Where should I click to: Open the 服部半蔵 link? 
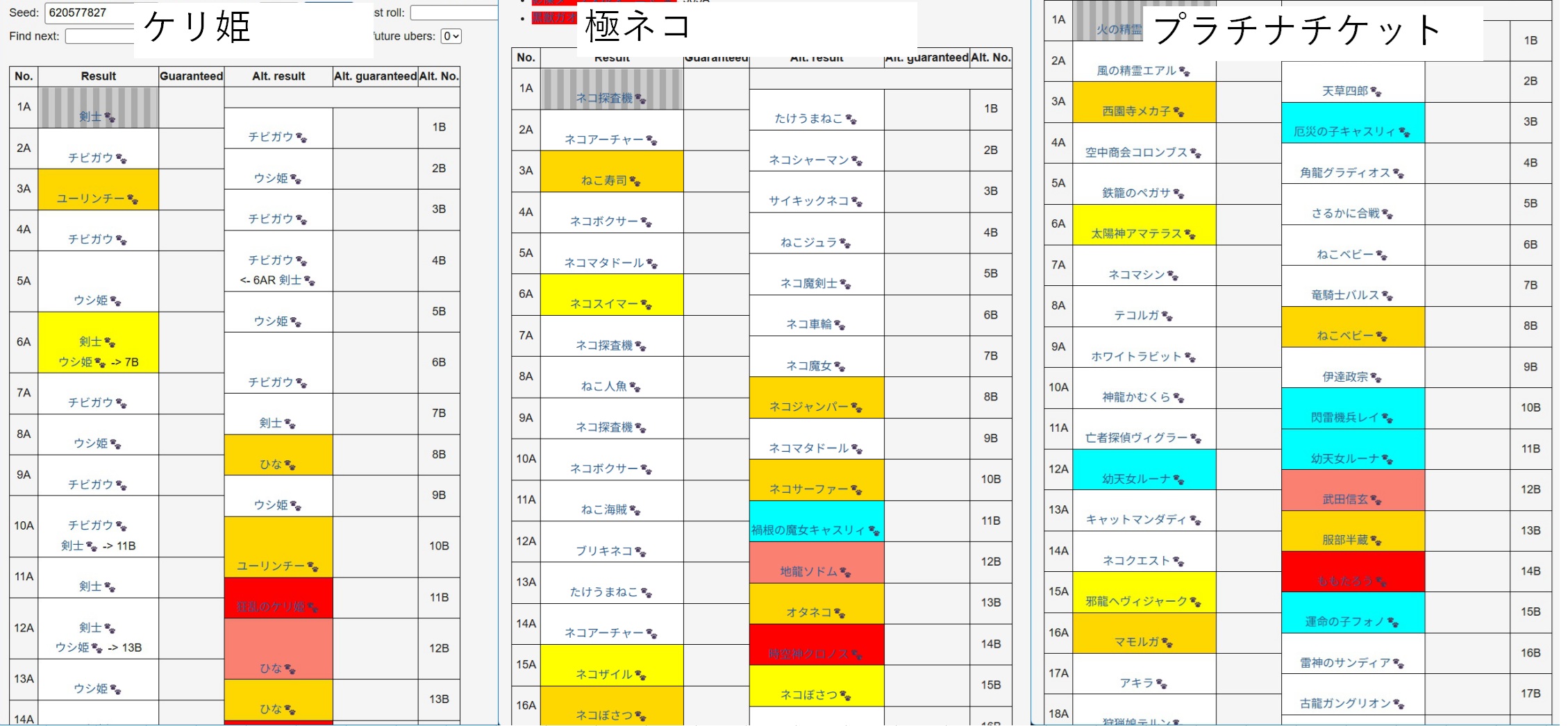pos(1345,540)
